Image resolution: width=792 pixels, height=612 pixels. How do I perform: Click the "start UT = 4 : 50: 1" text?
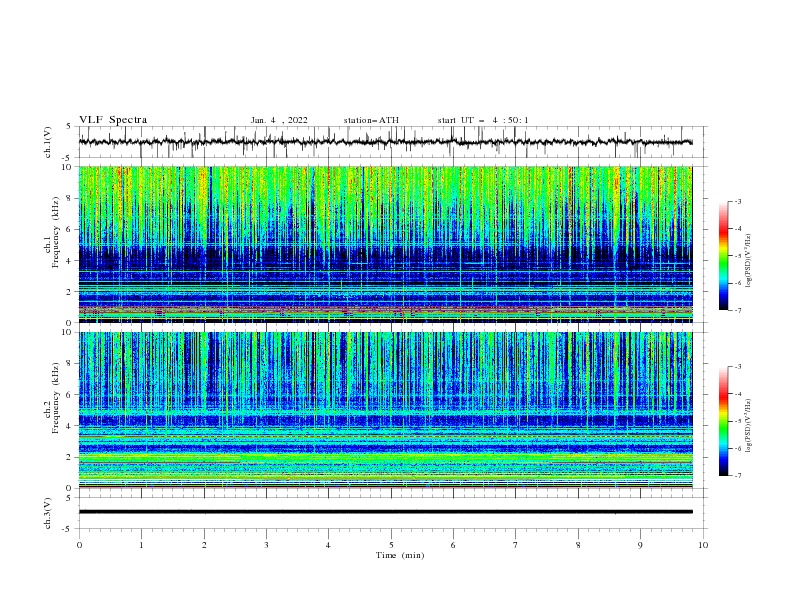483,120
